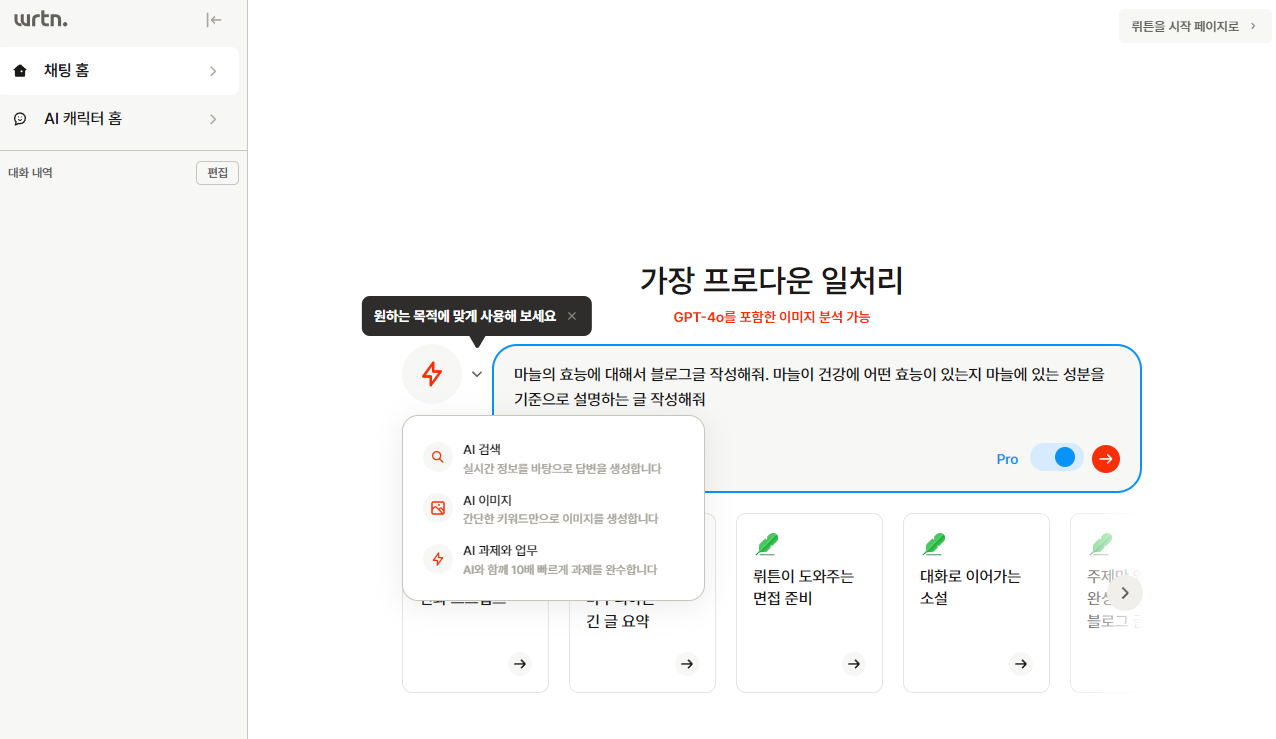Viewport: 1276px width, 739px height.
Task: Toggle the mode dropdown chevron
Action: pos(477,374)
